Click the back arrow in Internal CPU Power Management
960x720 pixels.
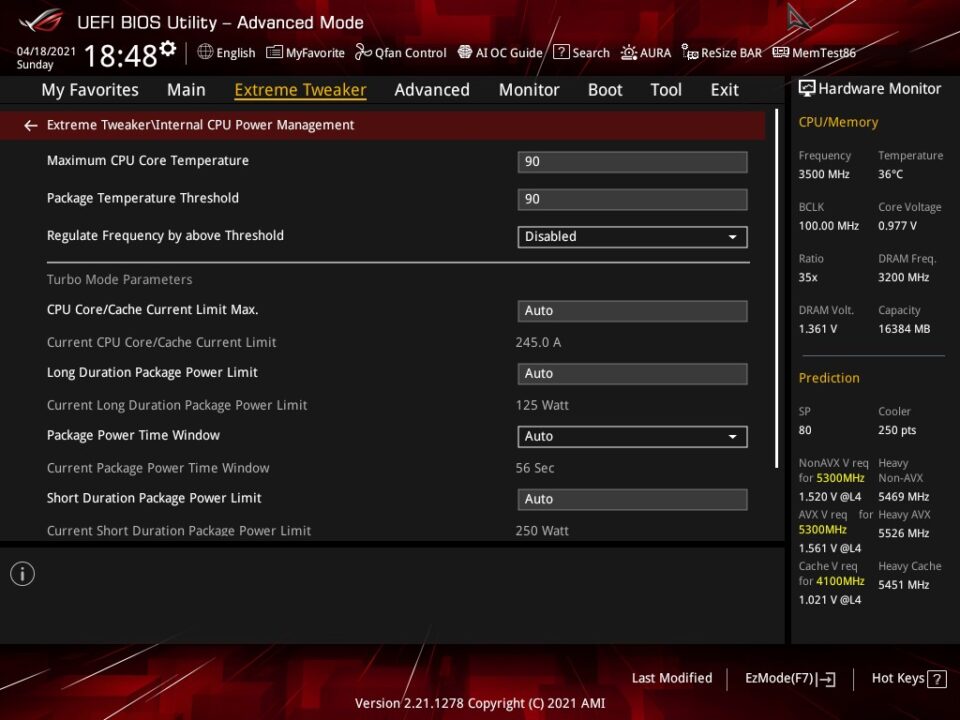[31, 126]
